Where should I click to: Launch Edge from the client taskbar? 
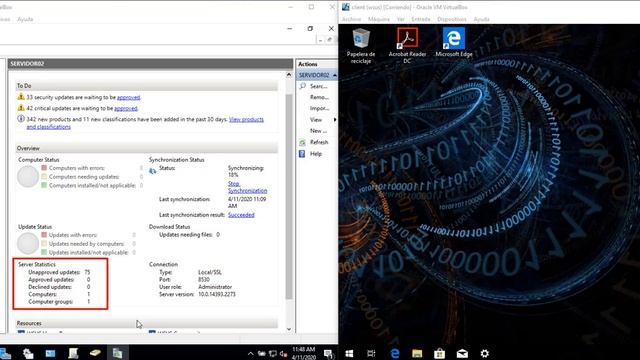pos(395,353)
